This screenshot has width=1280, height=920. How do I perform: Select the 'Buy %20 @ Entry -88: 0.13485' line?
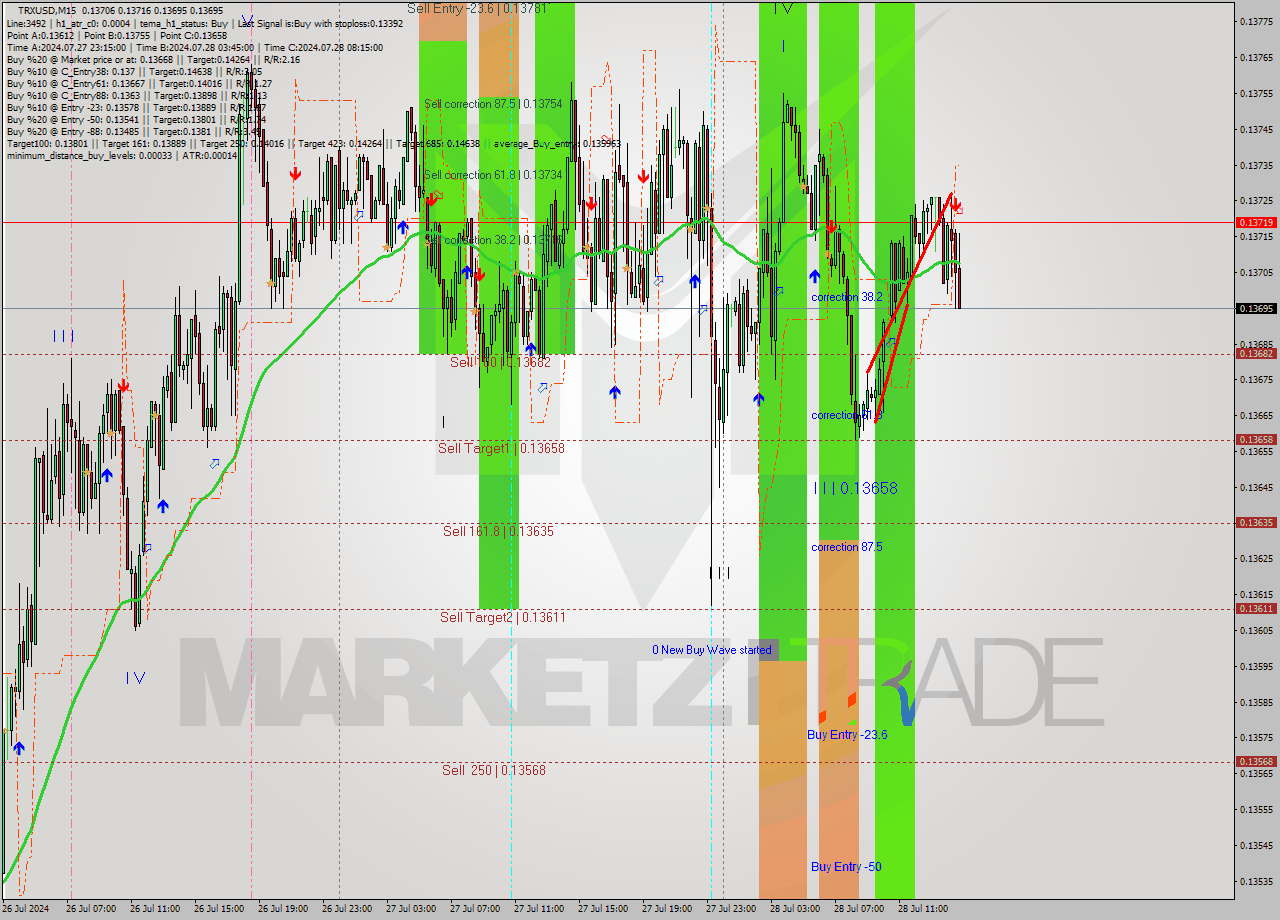(135, 131)
